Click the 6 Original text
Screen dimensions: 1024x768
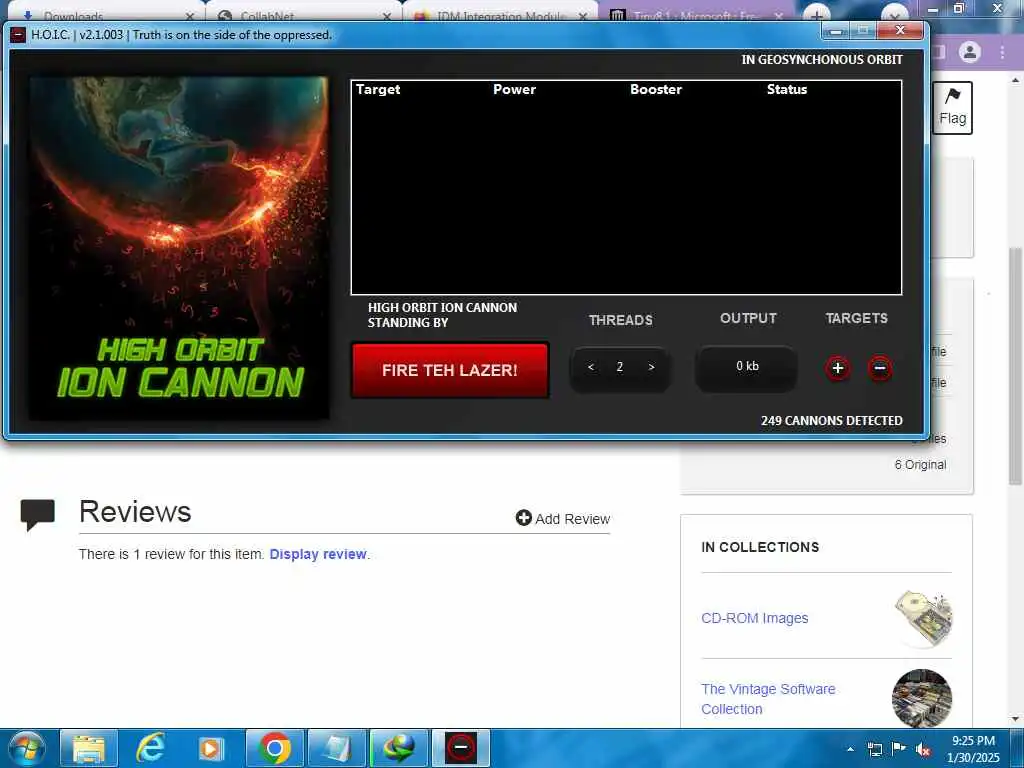coord(920,464)
